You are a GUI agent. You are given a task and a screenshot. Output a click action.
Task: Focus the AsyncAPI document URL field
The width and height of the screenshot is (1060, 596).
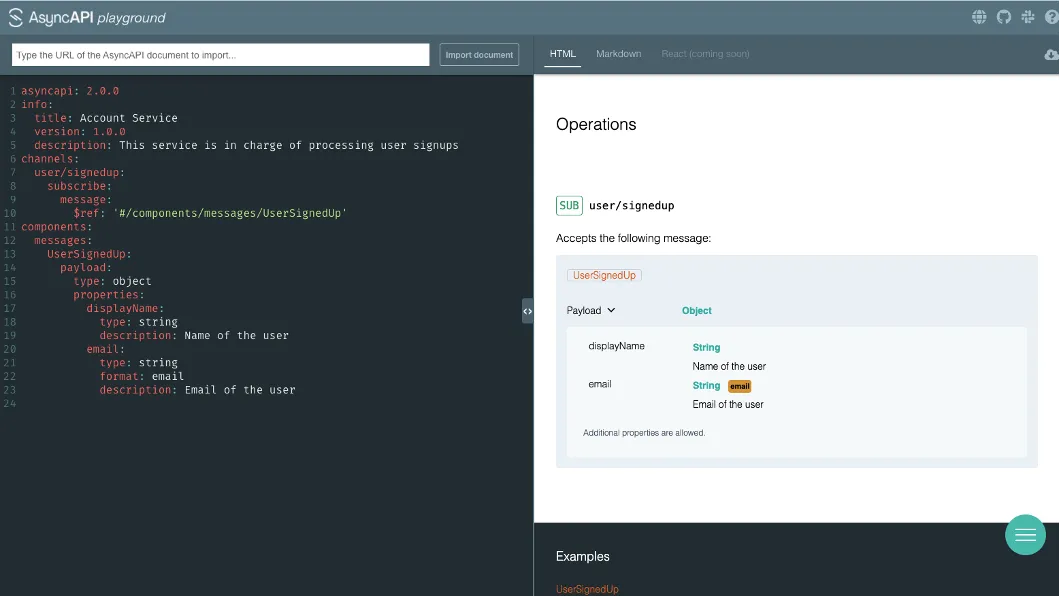coord(220,55)
